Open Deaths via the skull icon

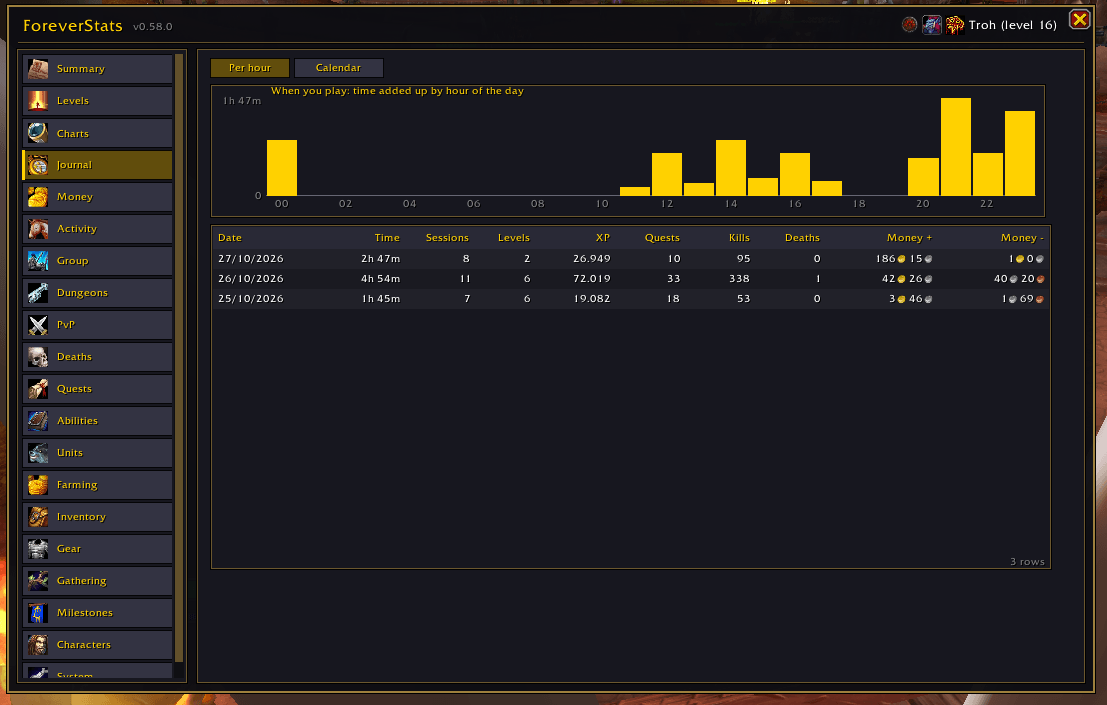[x=38, y=357]
